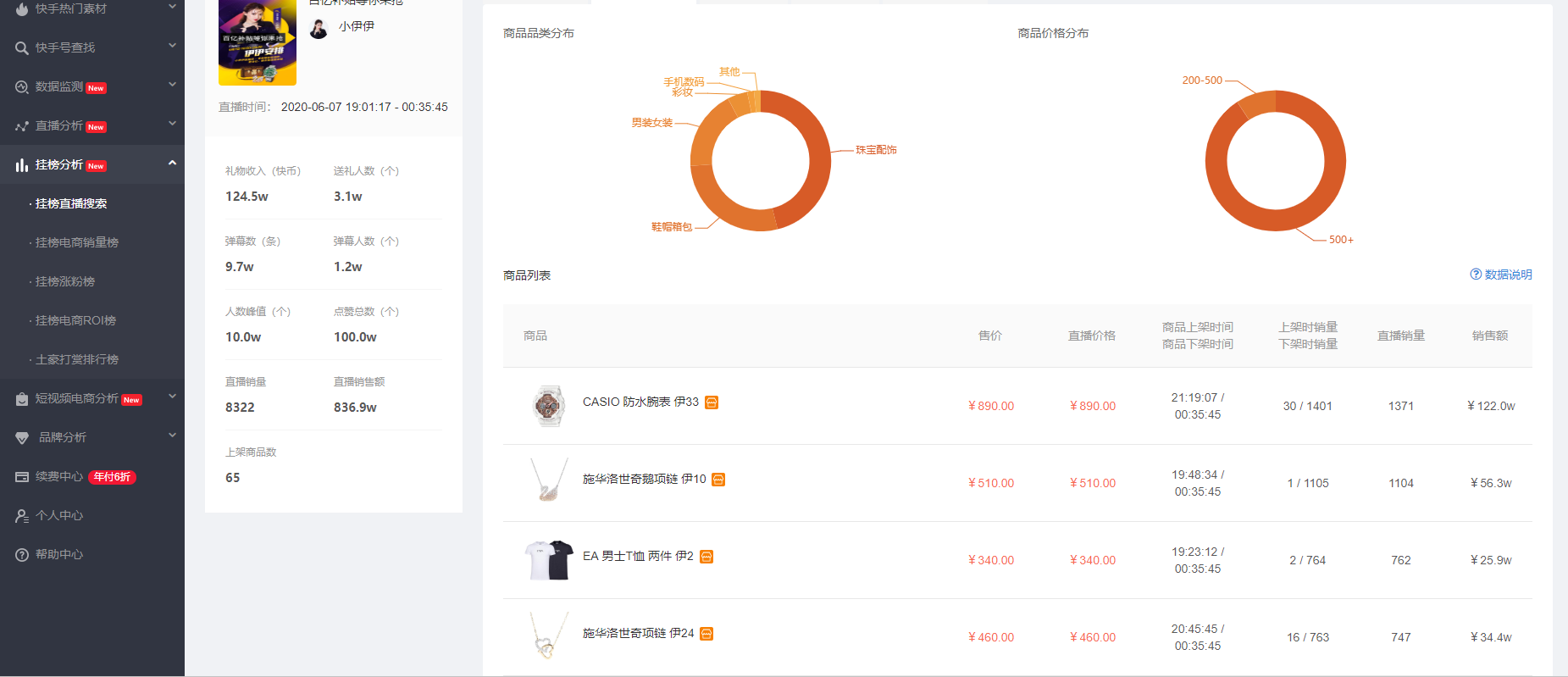
Task: Click the diamond icon for 品牌分析
Action: tap(22, 438)
